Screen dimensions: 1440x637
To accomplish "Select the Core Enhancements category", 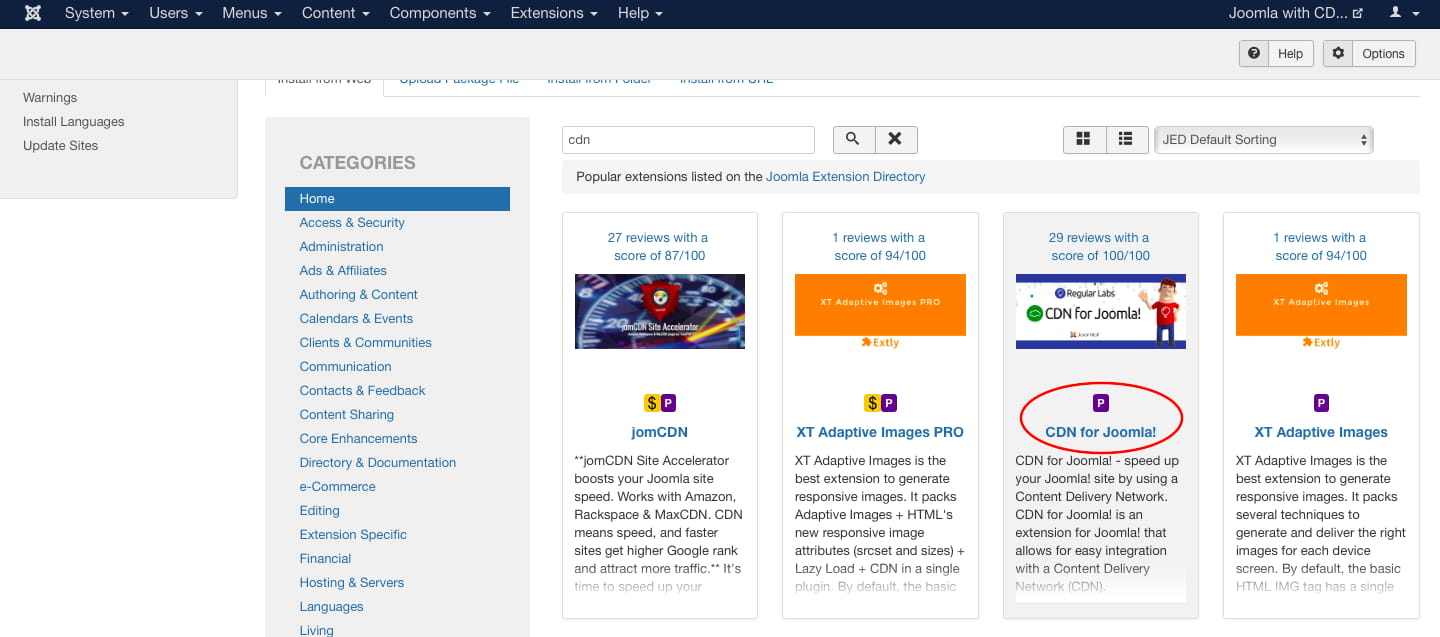I will (x=358, y=438).
